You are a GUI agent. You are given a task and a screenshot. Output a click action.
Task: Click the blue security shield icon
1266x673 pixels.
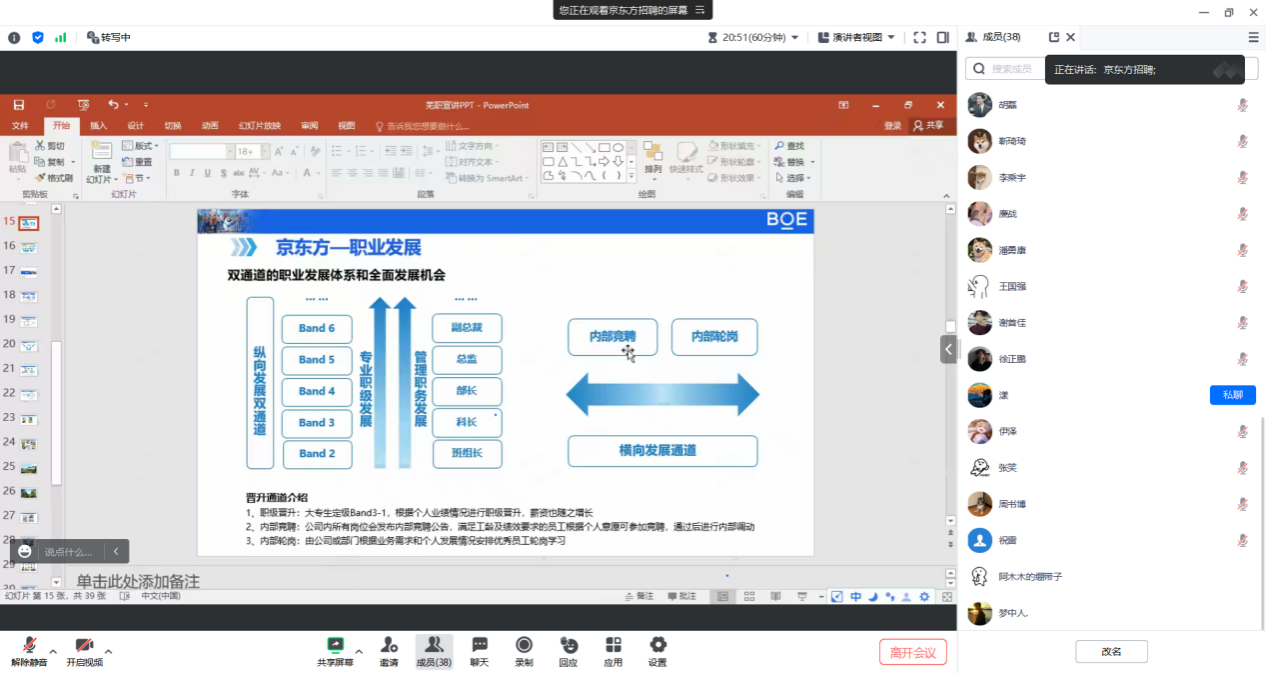[38, 37]
